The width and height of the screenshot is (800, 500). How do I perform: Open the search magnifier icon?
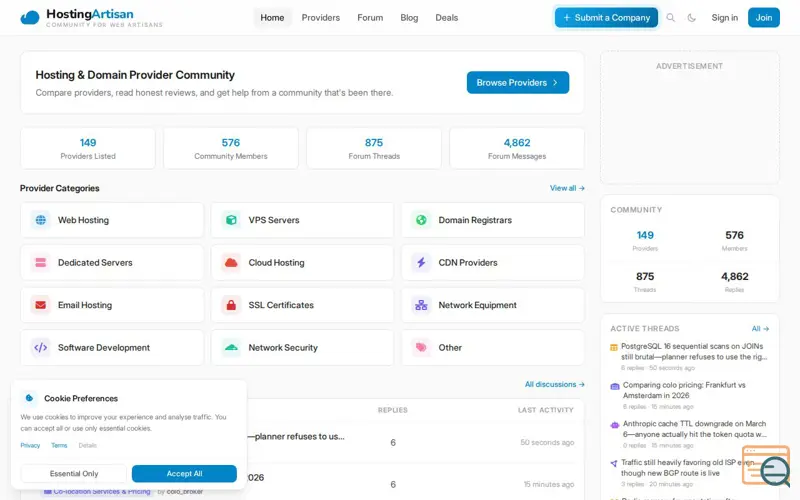(x=670, y=18)
